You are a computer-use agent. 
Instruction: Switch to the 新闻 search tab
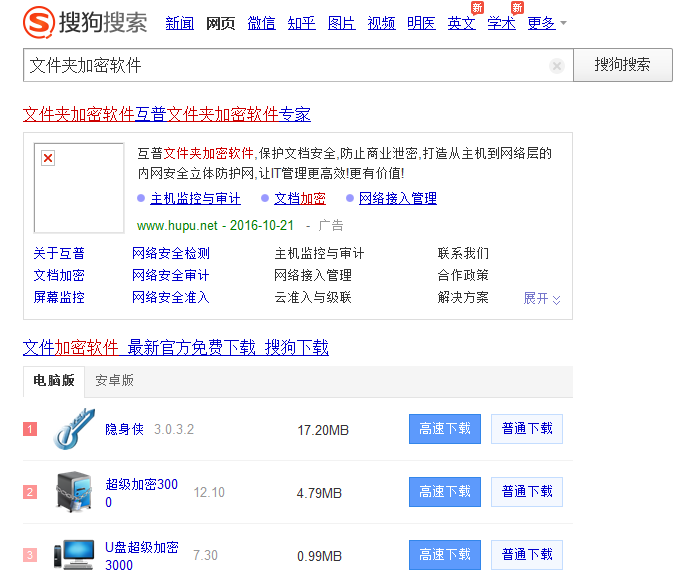(179, 23)
